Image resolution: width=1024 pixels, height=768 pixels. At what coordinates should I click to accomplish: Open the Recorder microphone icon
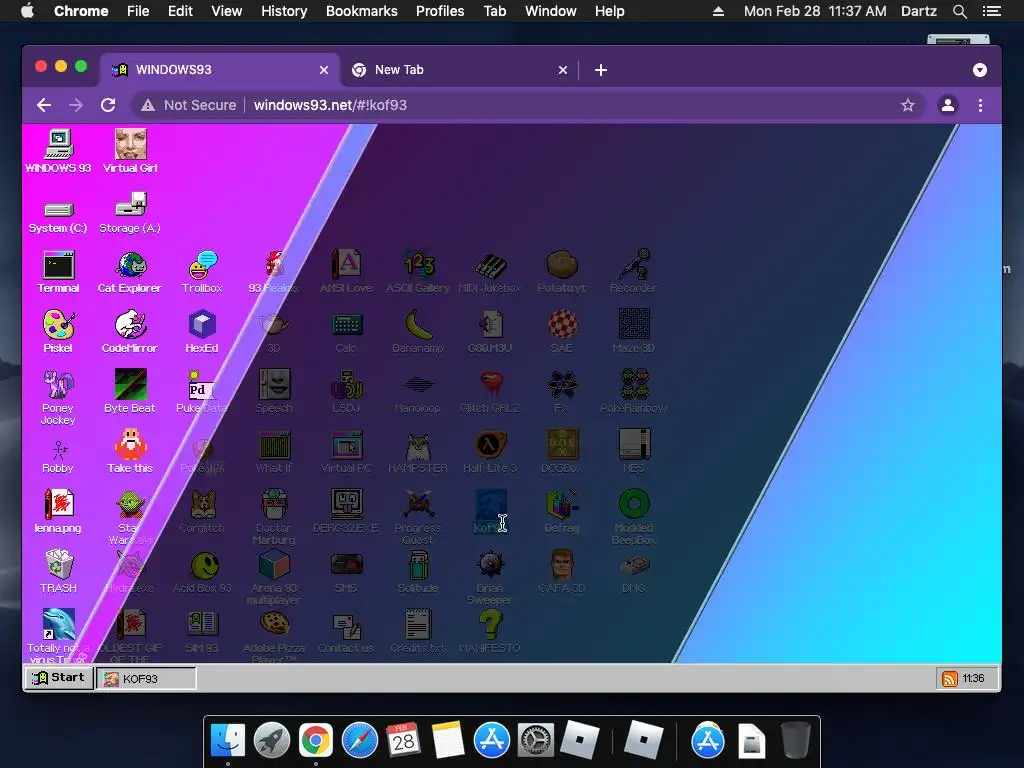coord(633,272)
